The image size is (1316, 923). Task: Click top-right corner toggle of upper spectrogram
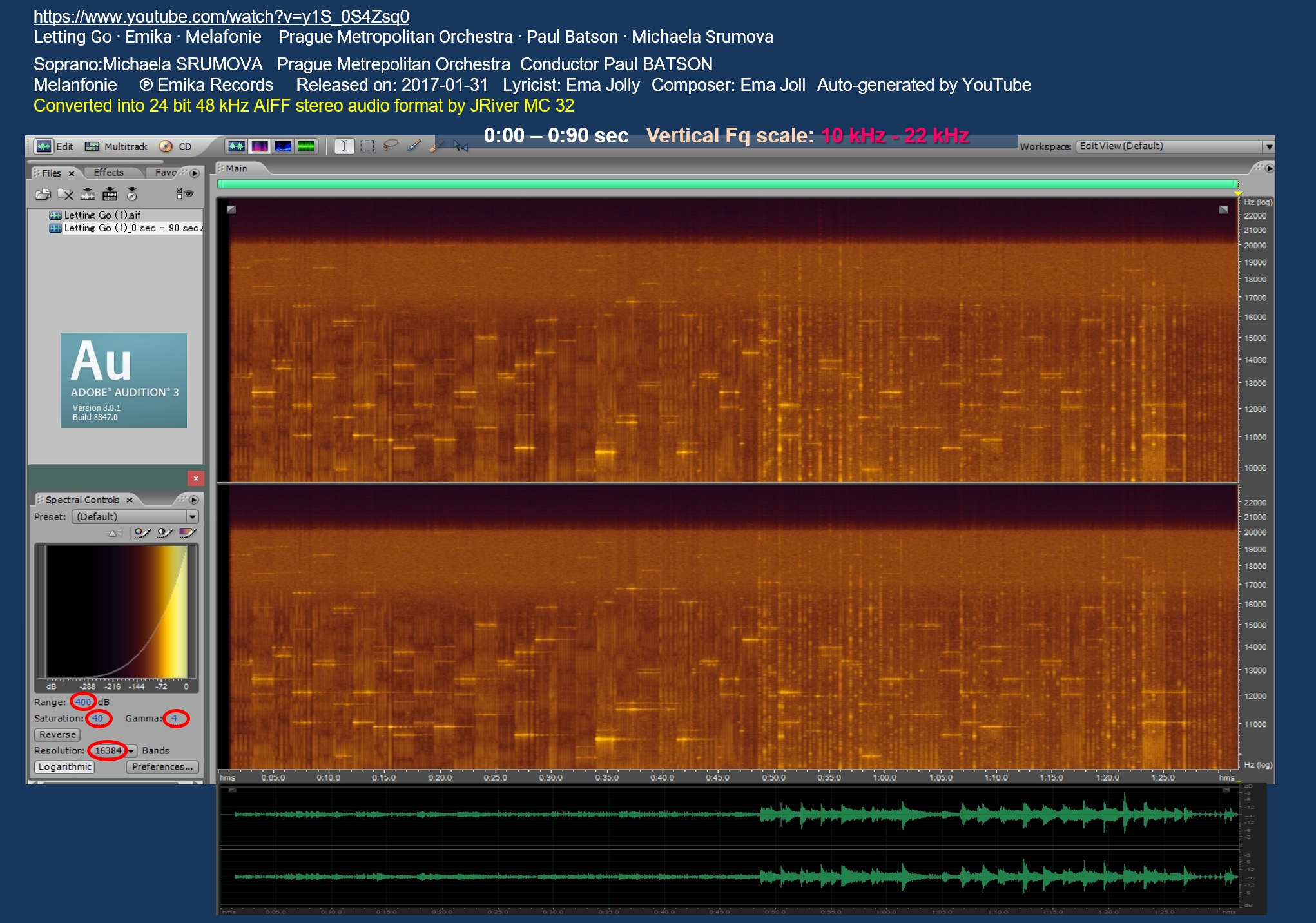tap(1223, 209)
